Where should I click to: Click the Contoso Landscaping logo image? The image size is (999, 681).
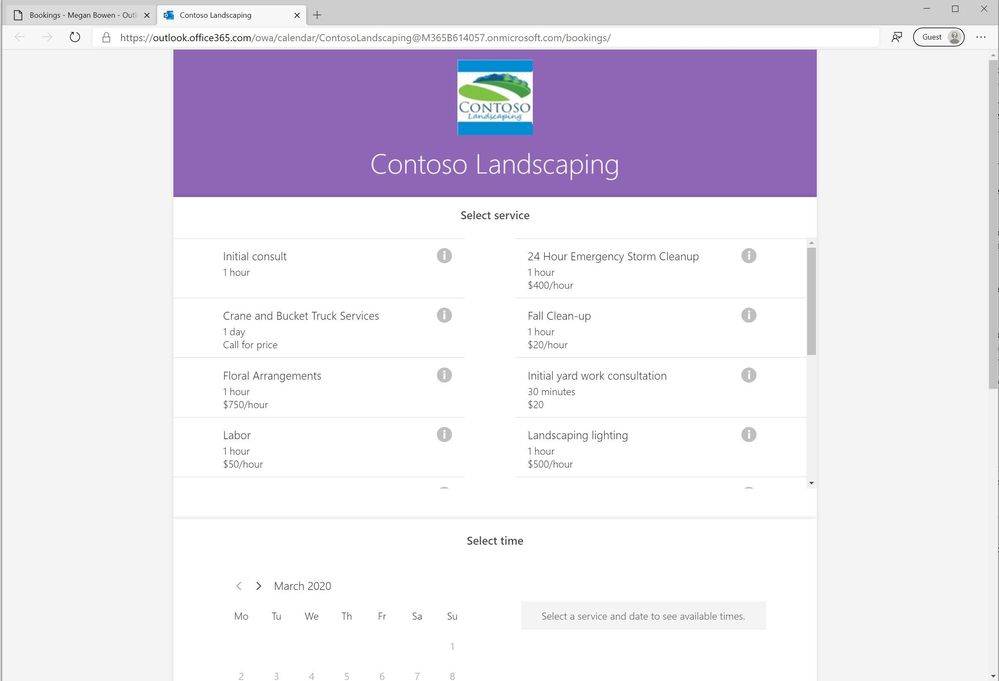pyautogui.click(x=495, y=97)
